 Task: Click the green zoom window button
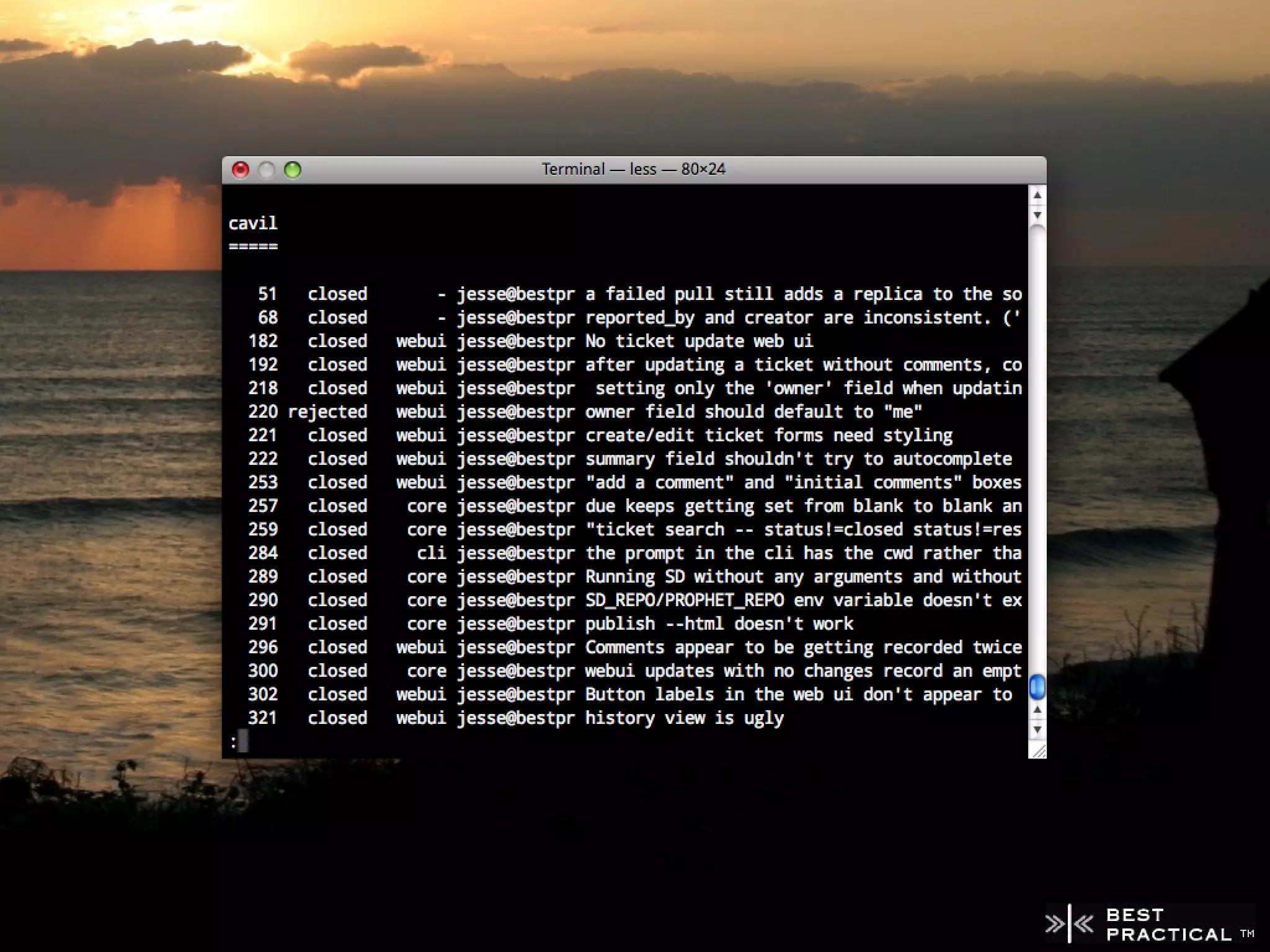click(293, 170)
